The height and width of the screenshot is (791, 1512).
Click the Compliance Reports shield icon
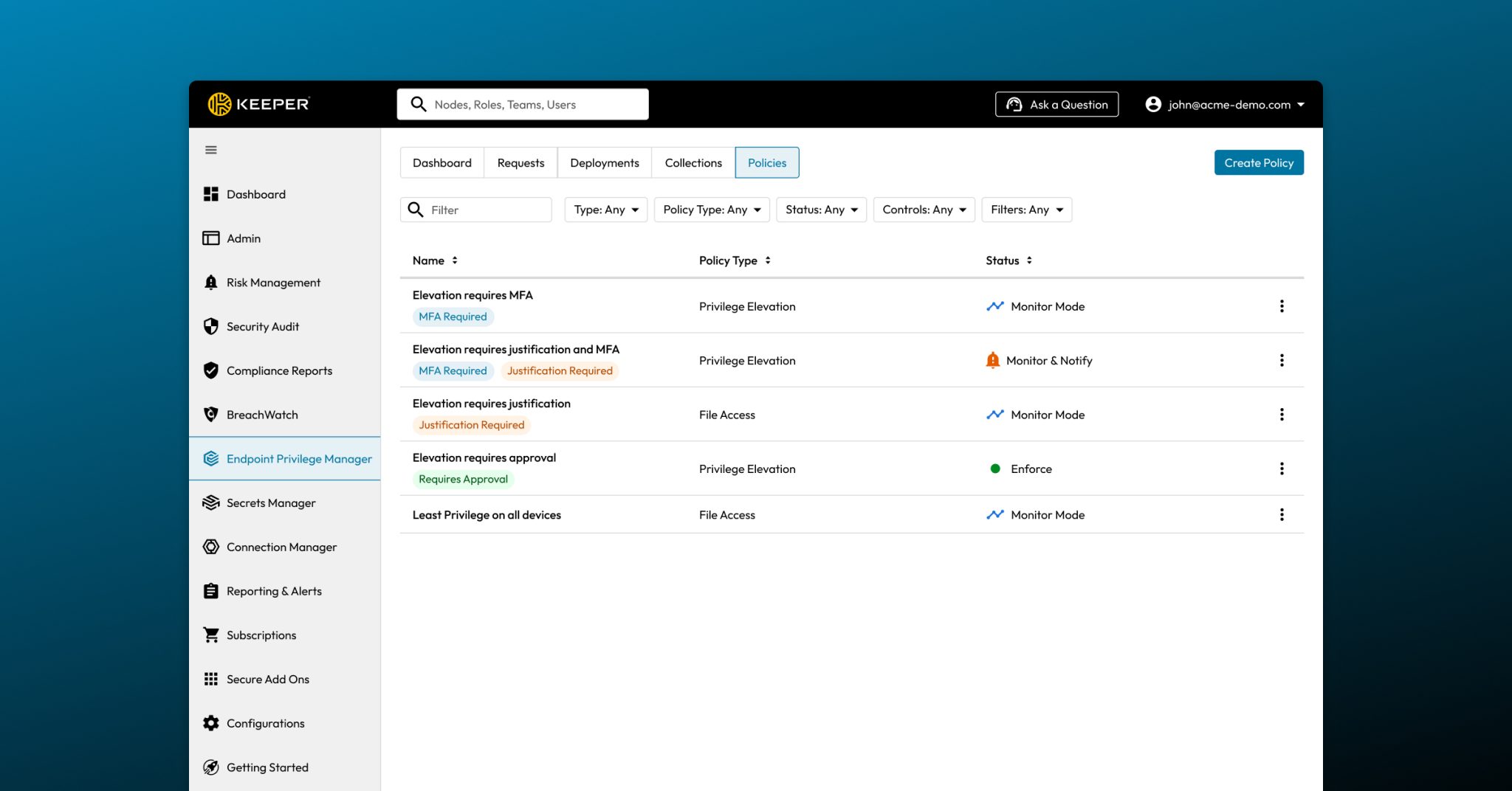211,370
